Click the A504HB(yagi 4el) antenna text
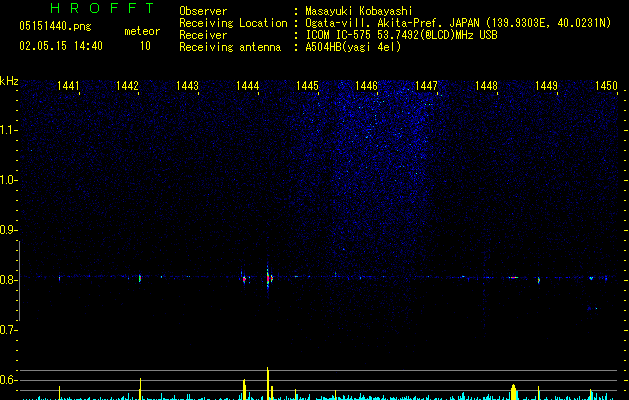Image resolution: width=629 pixels, height=400 pixels. tap(353, 47)
